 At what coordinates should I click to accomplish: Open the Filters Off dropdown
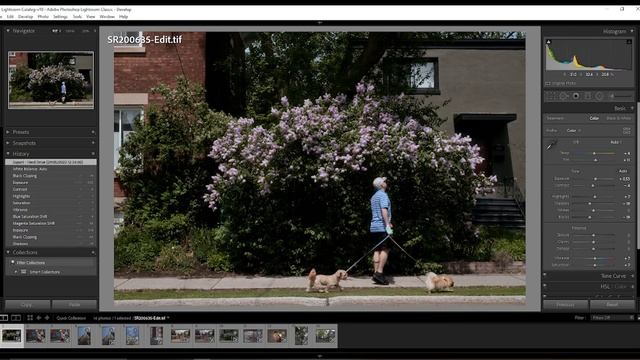point(613,318)
